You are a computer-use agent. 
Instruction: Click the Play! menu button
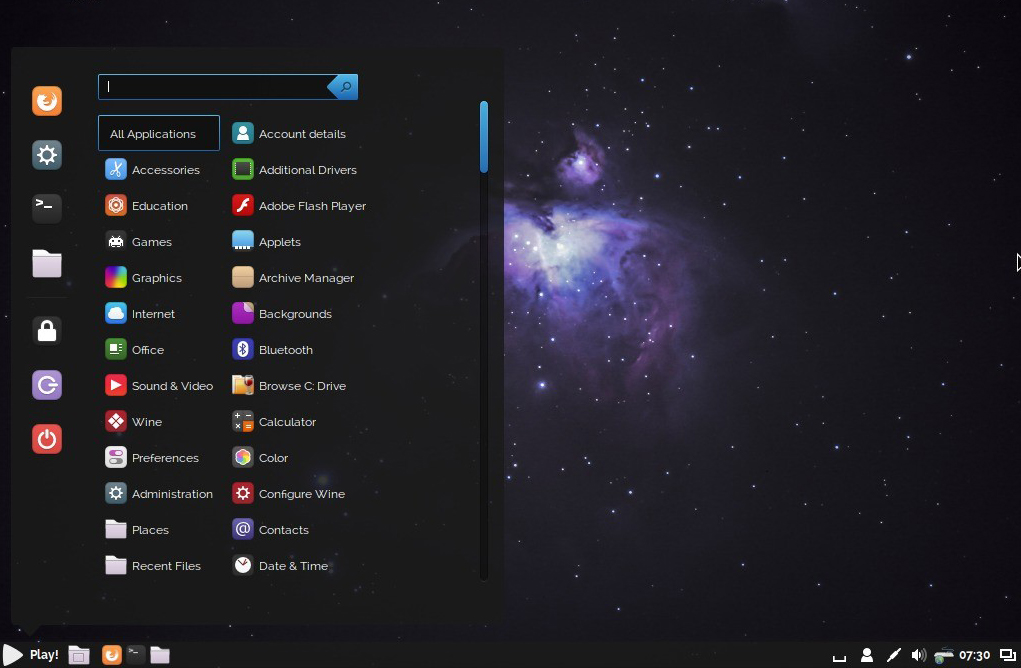[x=31, y=655]
